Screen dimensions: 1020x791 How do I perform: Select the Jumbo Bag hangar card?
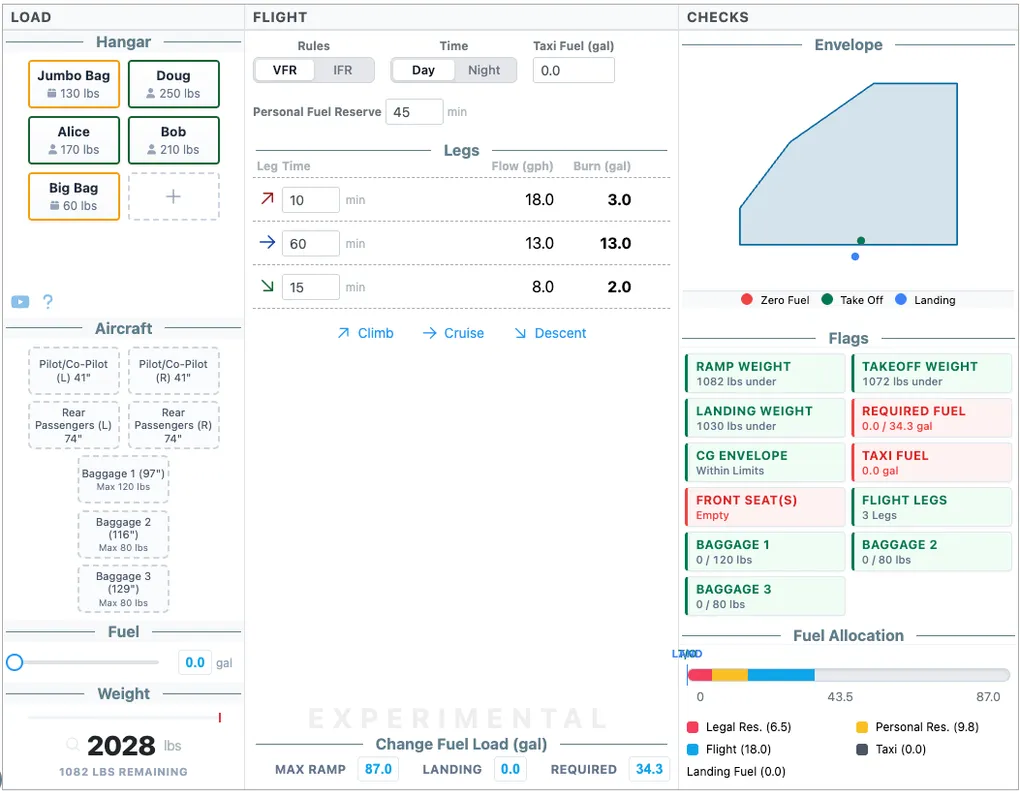click(x=74, y=84)
